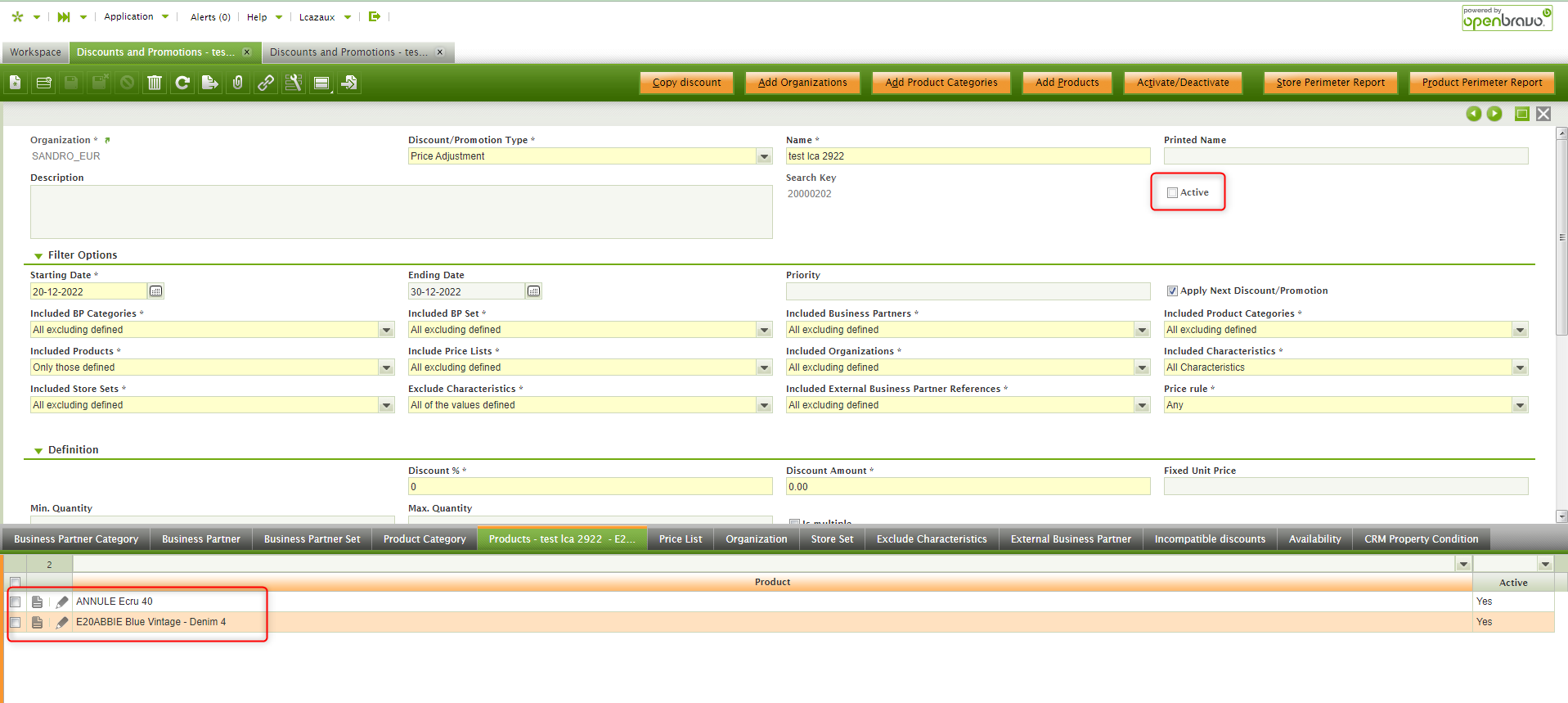The height and width of the screenshot is (703, 1568).
Task: Close the active Discounts and Promotions tab
Action: tap(247, 52)
